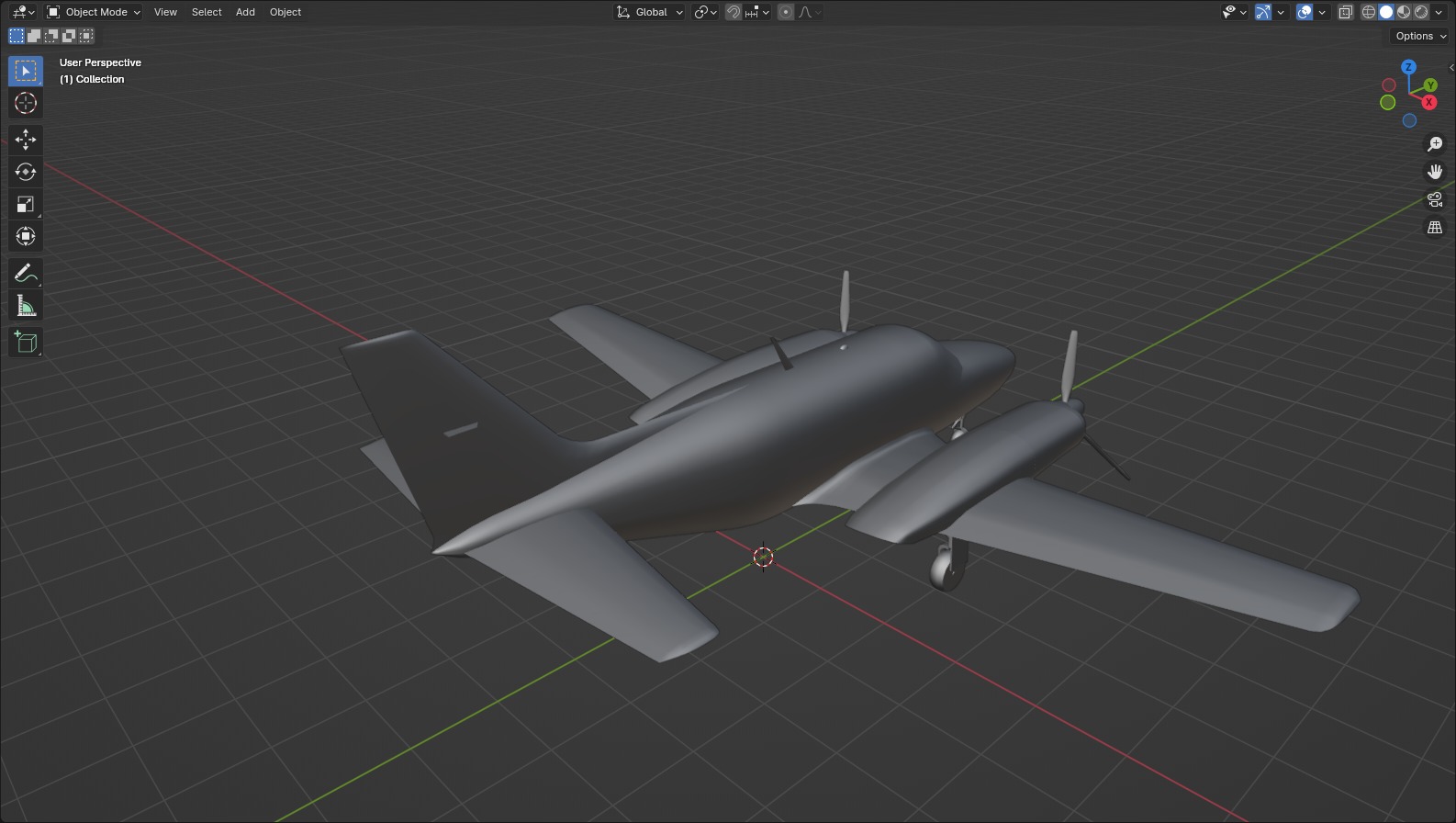The height and width of the screenshot is (823, 1456).
Task: Click the "User Perspective" viewport label
Action: tap(100, 62)
